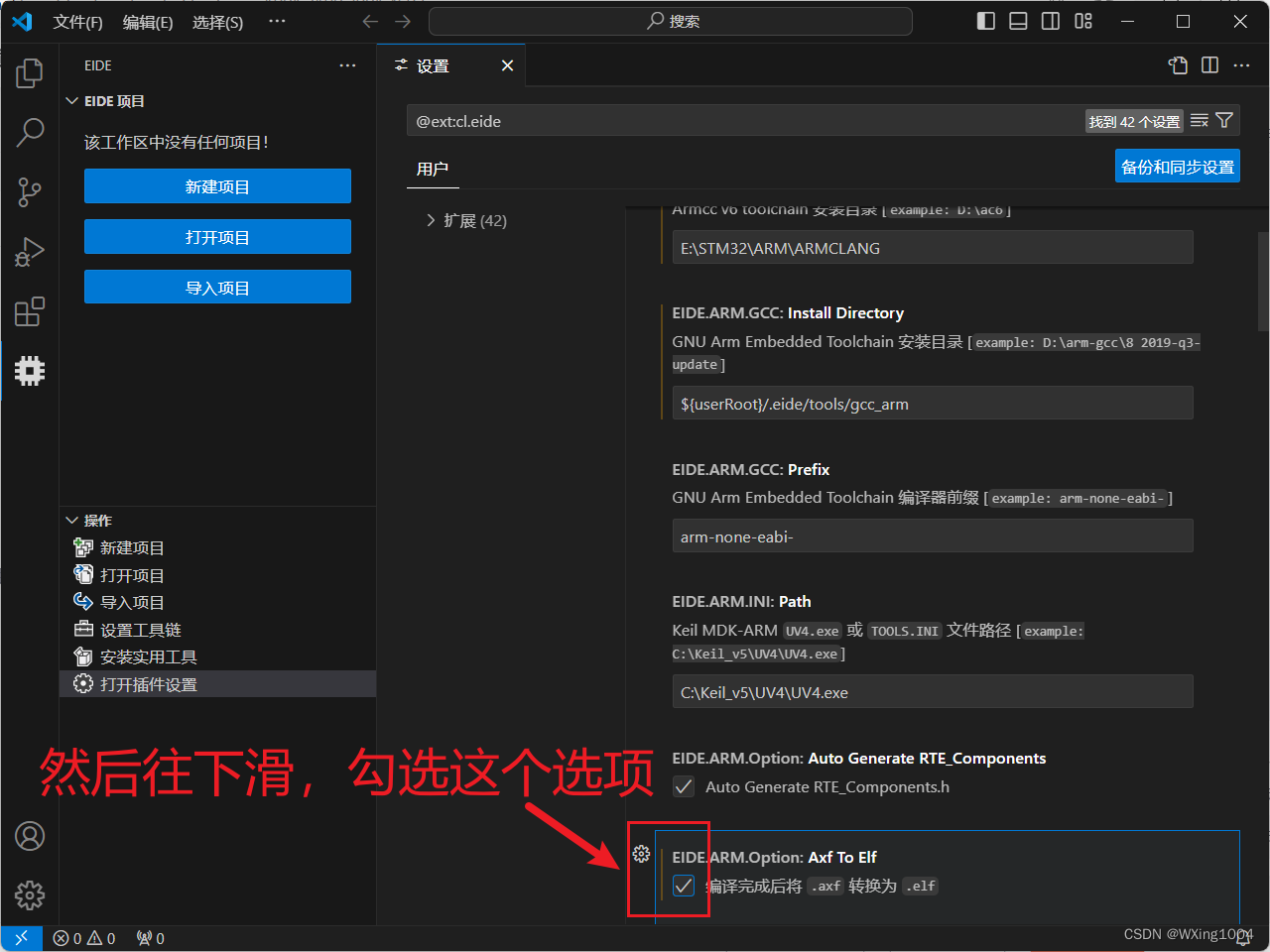Click the title bar 搜索 command box
The height and width of the screenshot is (952, 1270).
coord(671,22)
